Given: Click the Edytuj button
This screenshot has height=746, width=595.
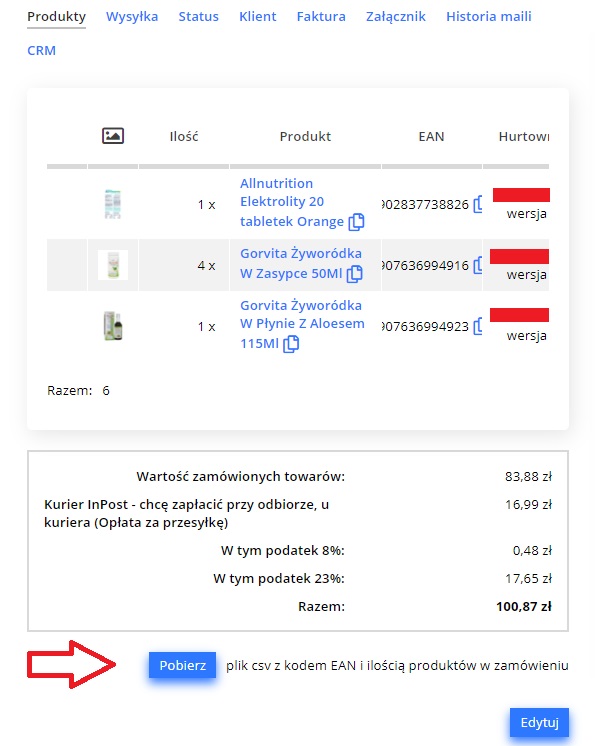Looking at the screenshot, I should (x=539, y=722).
